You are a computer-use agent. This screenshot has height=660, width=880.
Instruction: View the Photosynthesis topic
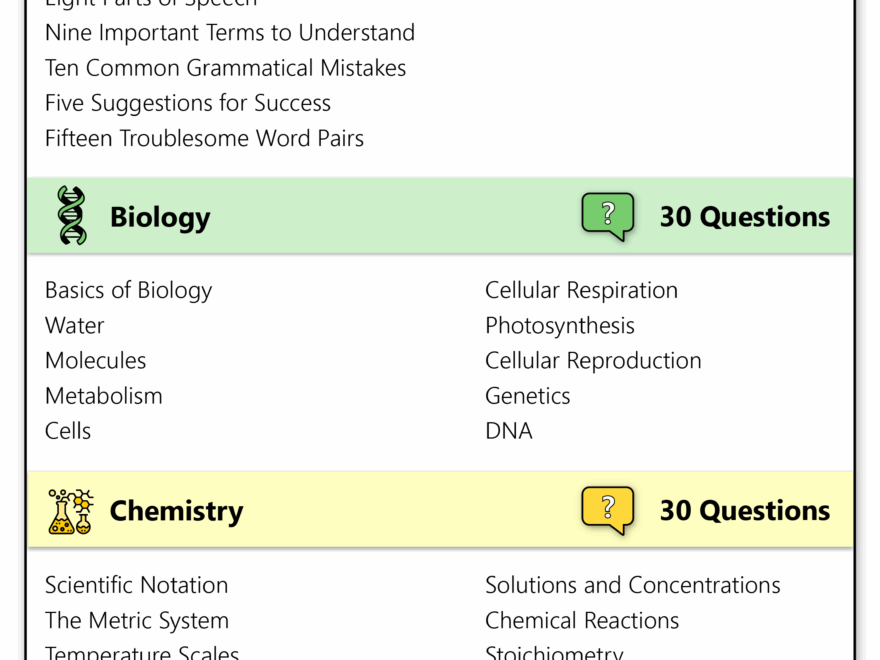click(x=560, y=325)
